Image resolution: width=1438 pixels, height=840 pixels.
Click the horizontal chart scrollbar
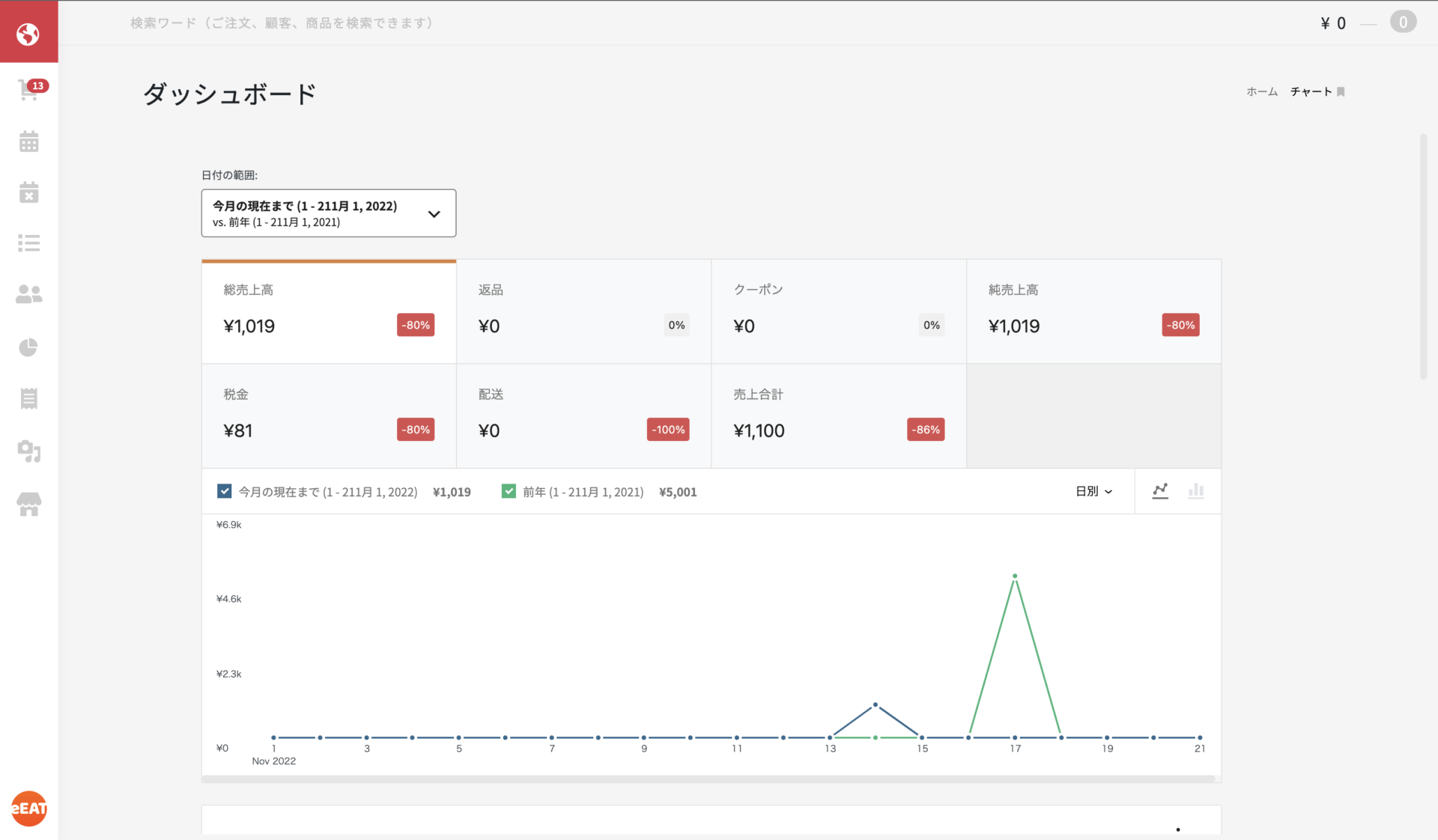click(x=708, y=779)
